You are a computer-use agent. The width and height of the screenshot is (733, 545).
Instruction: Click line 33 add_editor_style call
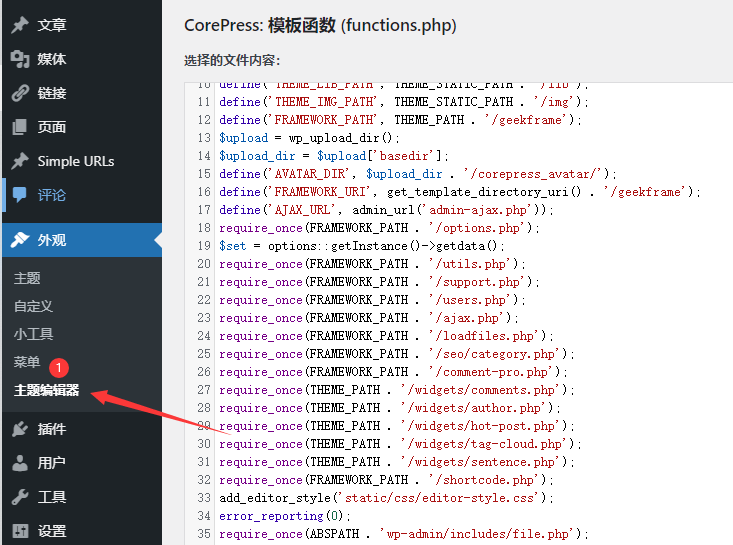[386, 498]
